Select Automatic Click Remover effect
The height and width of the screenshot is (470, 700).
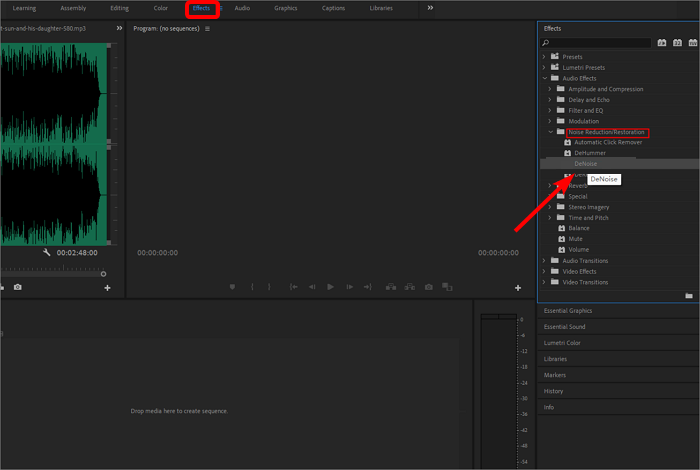pos(608,142)
